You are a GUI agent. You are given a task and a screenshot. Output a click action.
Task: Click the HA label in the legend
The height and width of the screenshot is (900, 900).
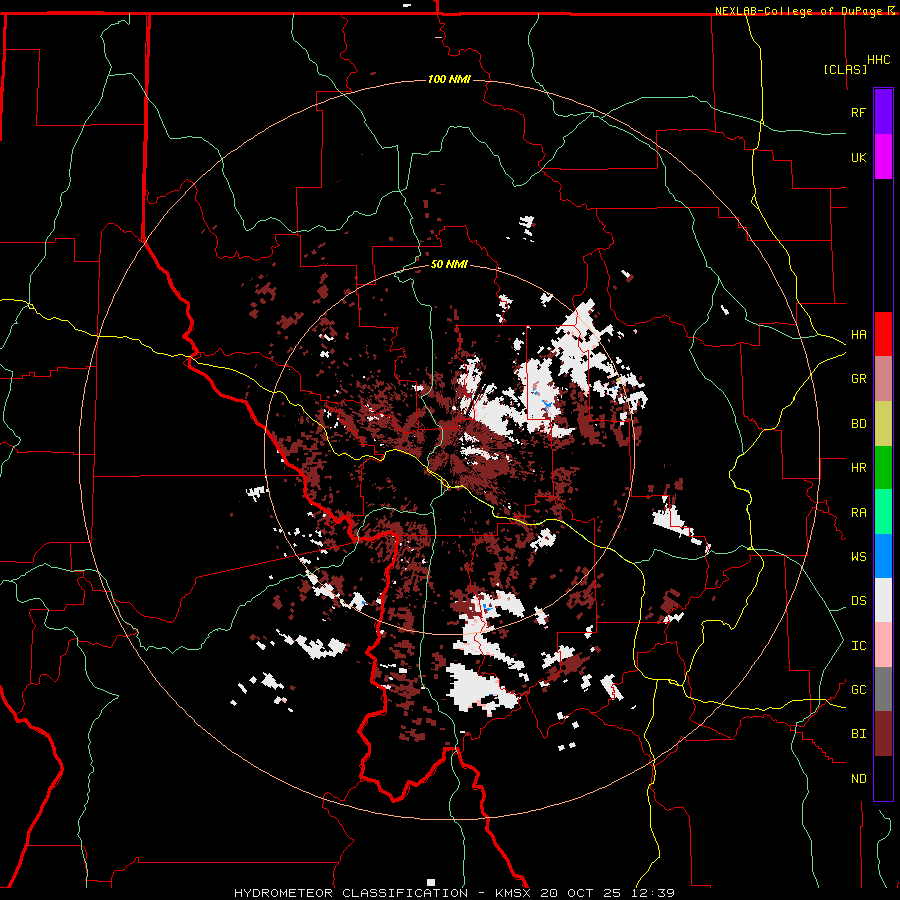point(858,335)
